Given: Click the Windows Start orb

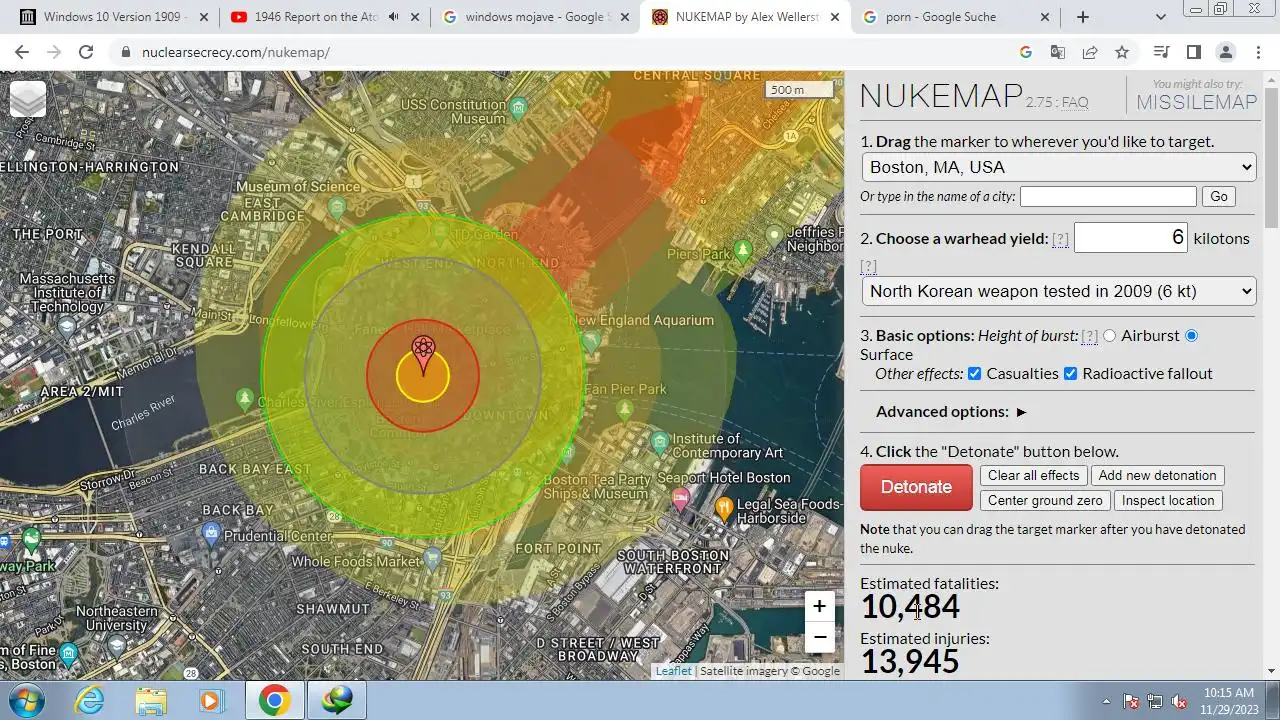Looking at the screenshot, I should point(28,700).
